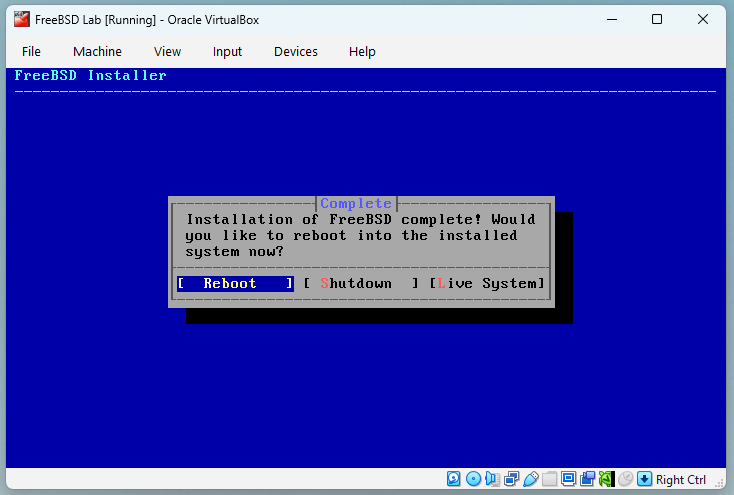This screenshot has width=734, height=495.
Task: Click the window resize grip corner
Action: pyautogui.click(x=719, y=484)
